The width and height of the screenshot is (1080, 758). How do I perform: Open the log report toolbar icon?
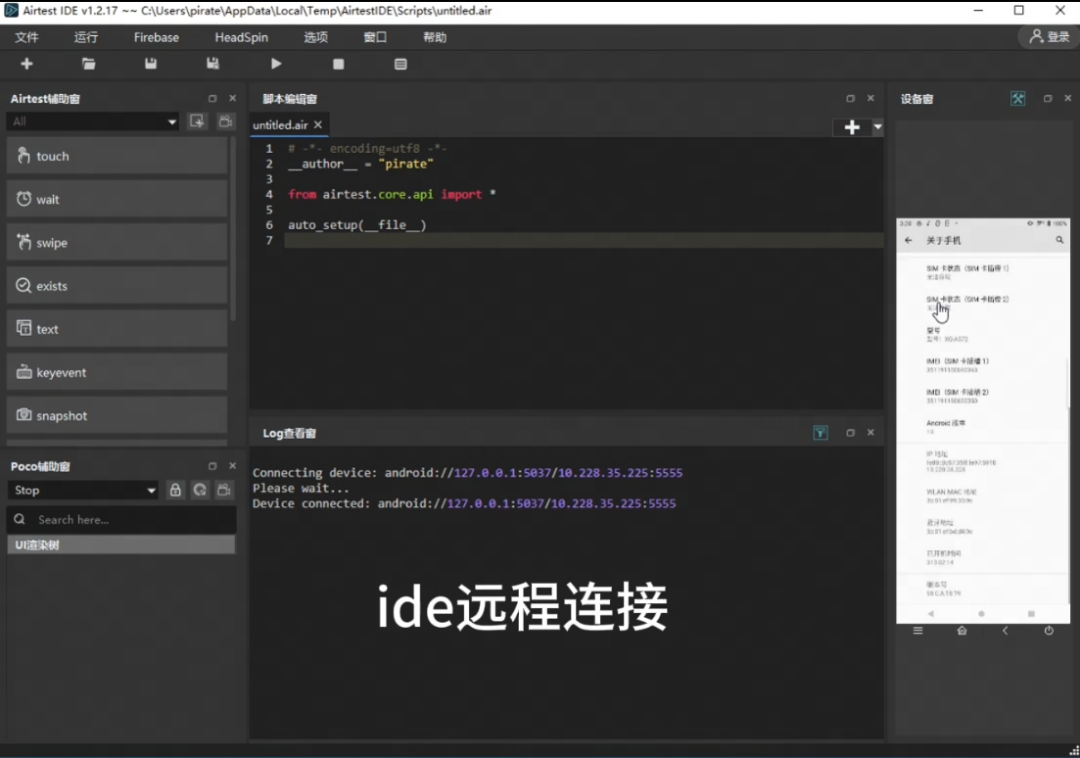coord(400,64)
